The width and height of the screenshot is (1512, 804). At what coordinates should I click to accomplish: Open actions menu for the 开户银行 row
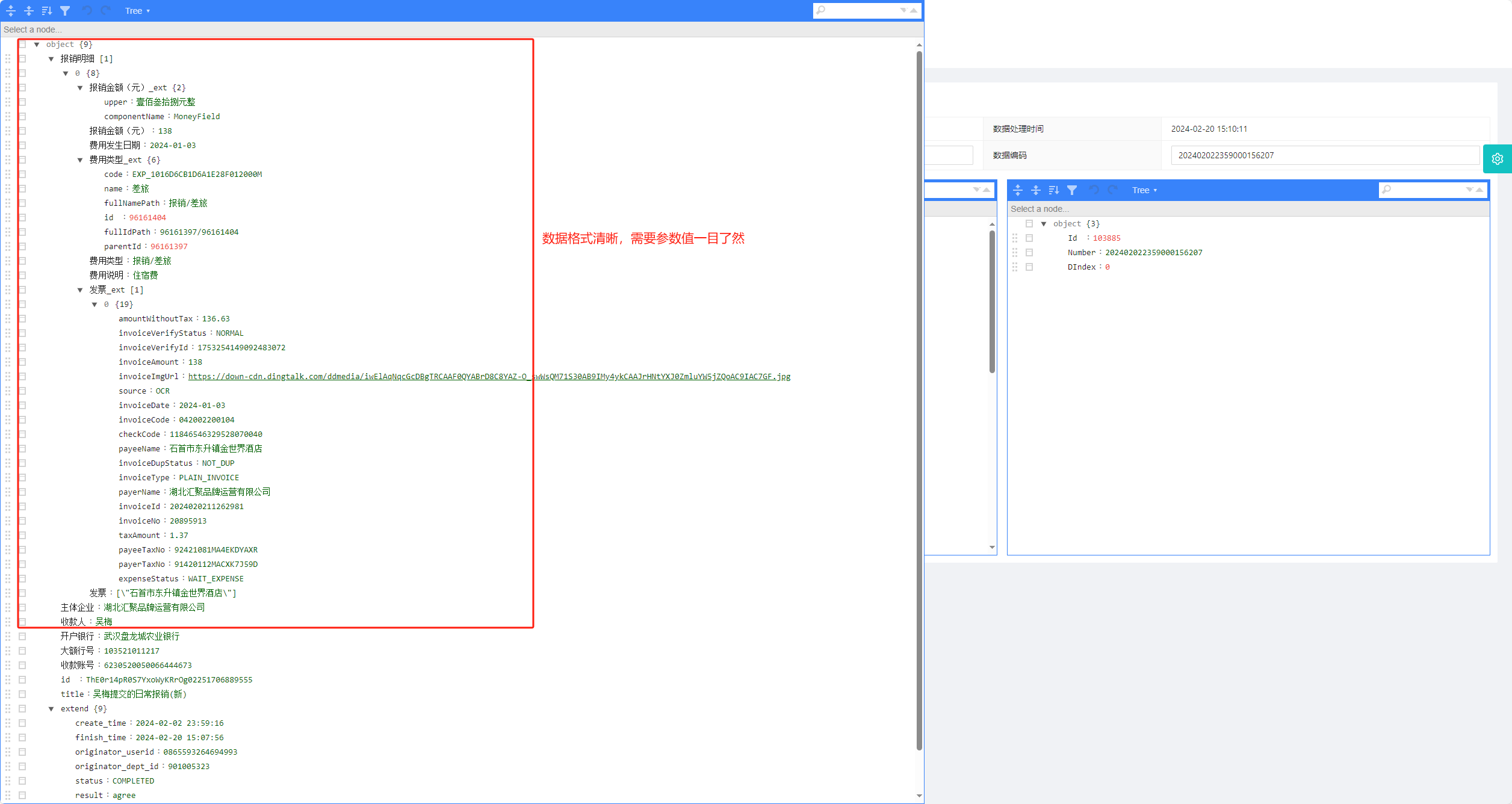[x=22, y=637]
